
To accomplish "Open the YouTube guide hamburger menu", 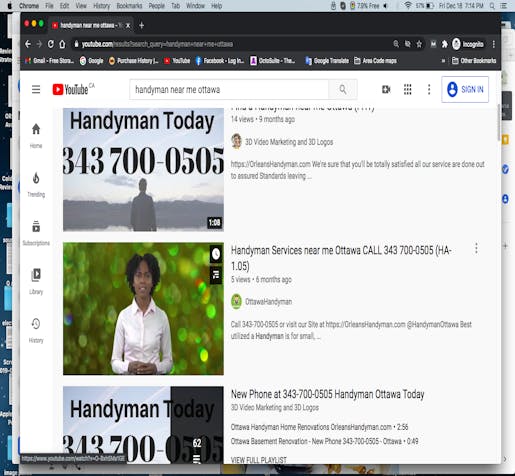I will [36, 89].
